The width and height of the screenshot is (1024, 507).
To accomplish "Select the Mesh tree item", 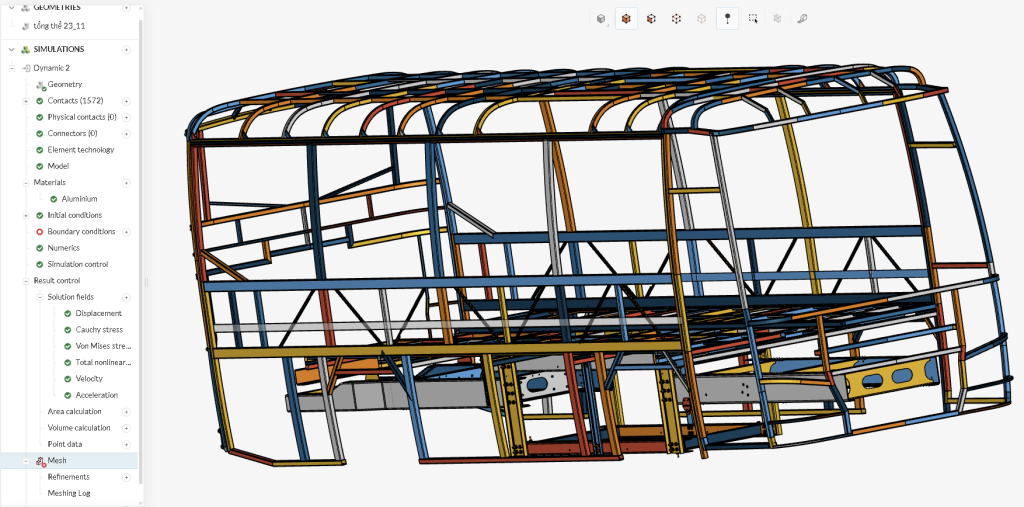I will (x=57, y=461).
